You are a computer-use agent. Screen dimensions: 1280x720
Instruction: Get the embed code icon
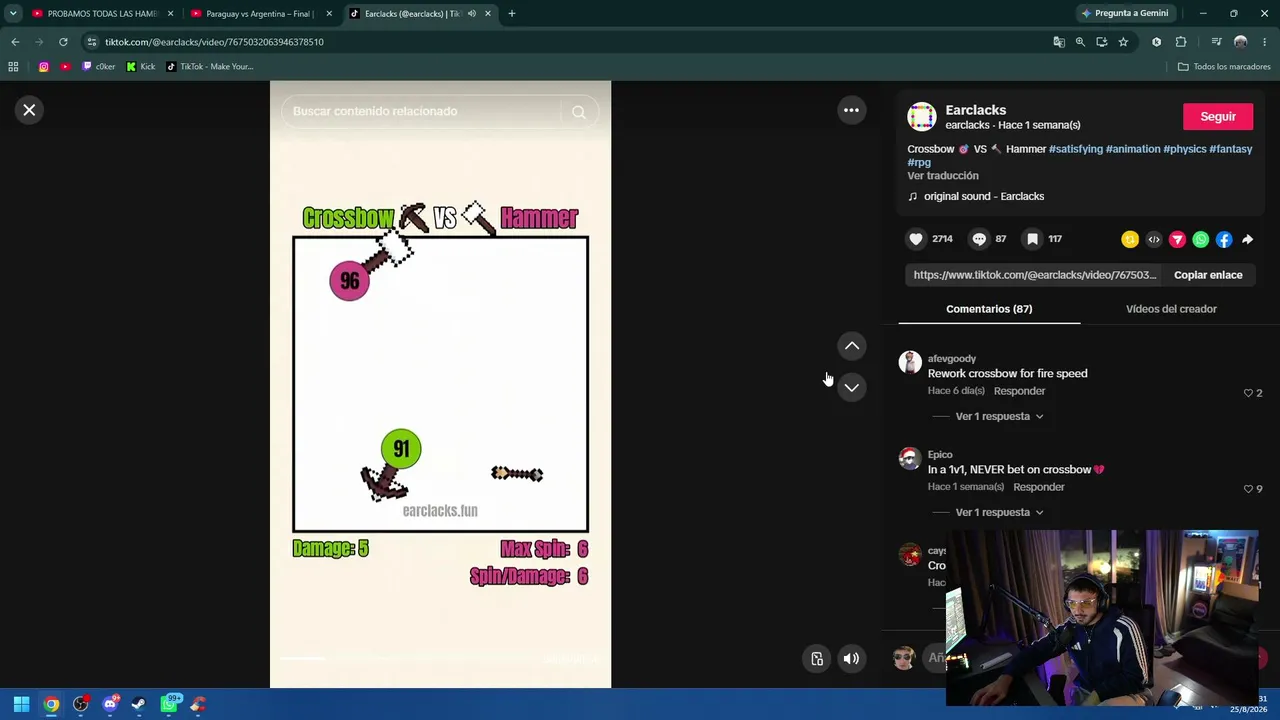point(1154,239)
